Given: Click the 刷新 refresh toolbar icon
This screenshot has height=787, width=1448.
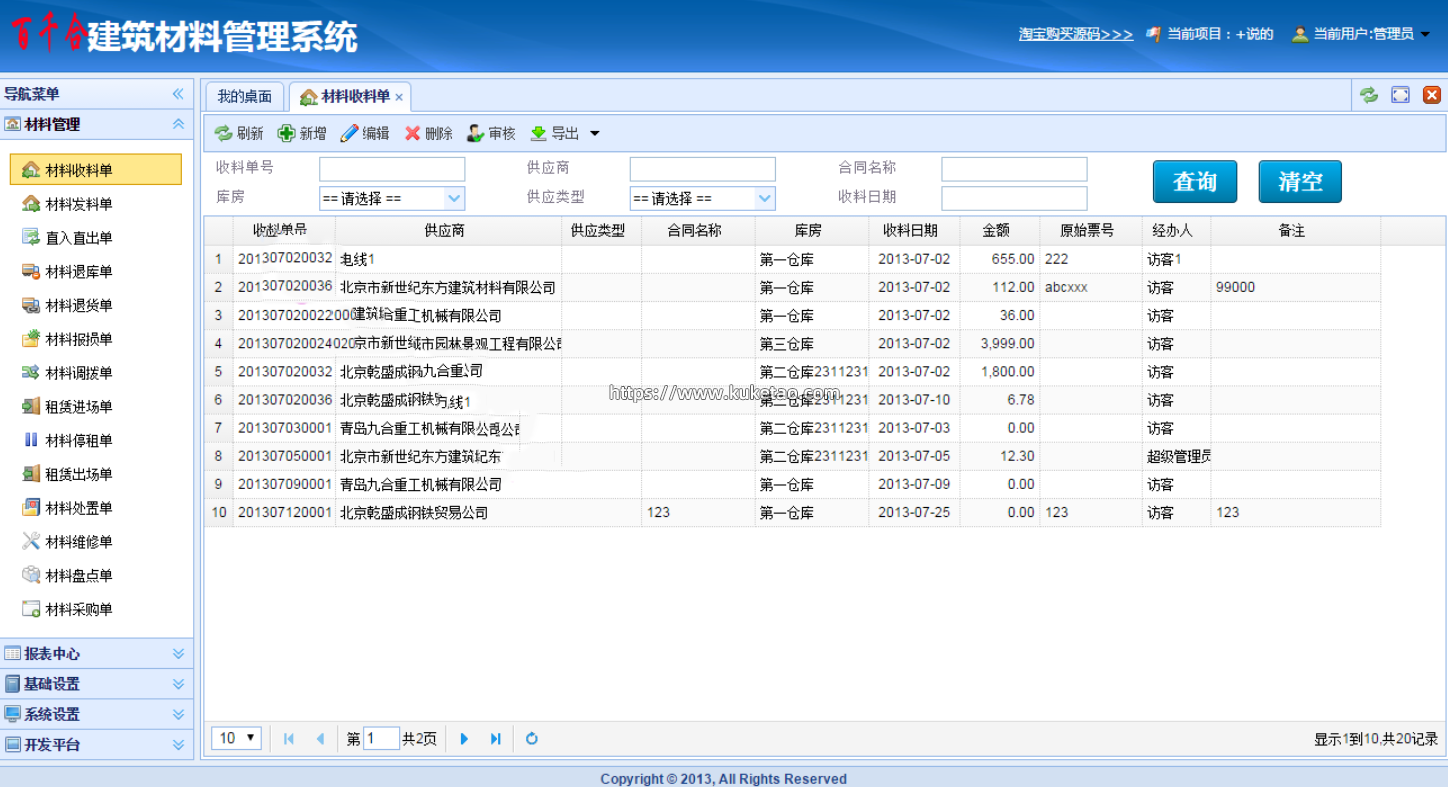Looking at the screenshot, I should point(223,134).
